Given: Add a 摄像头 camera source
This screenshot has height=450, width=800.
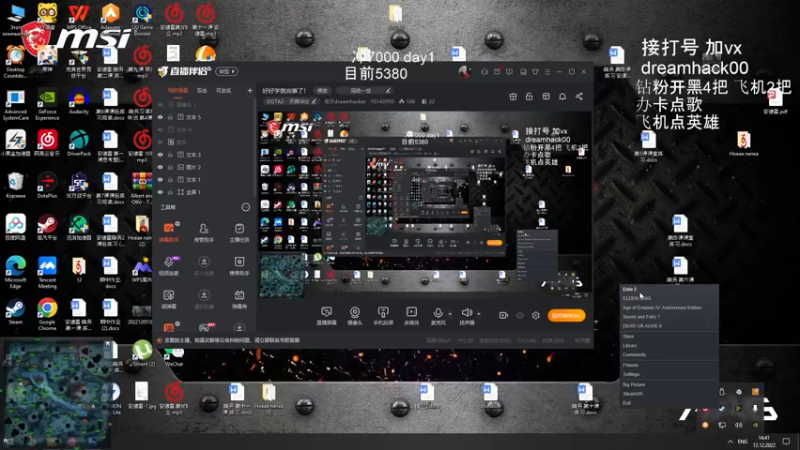Looking at the screenshot, I should (355, 315).
